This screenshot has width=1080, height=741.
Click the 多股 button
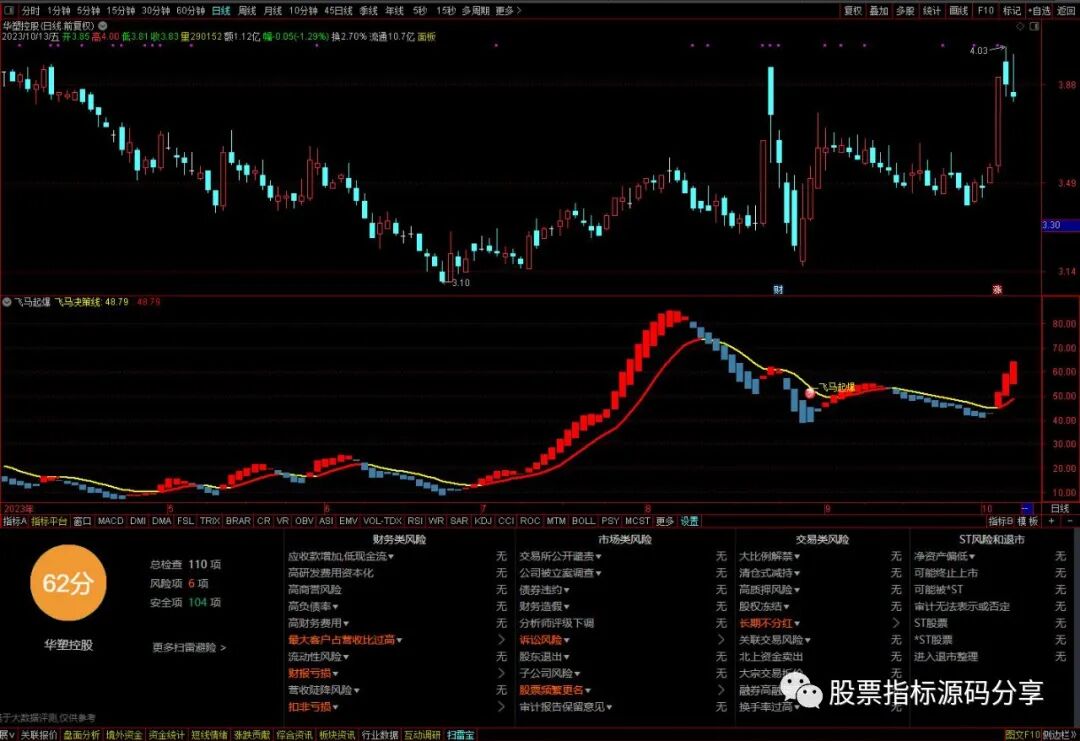click(905, 11)
